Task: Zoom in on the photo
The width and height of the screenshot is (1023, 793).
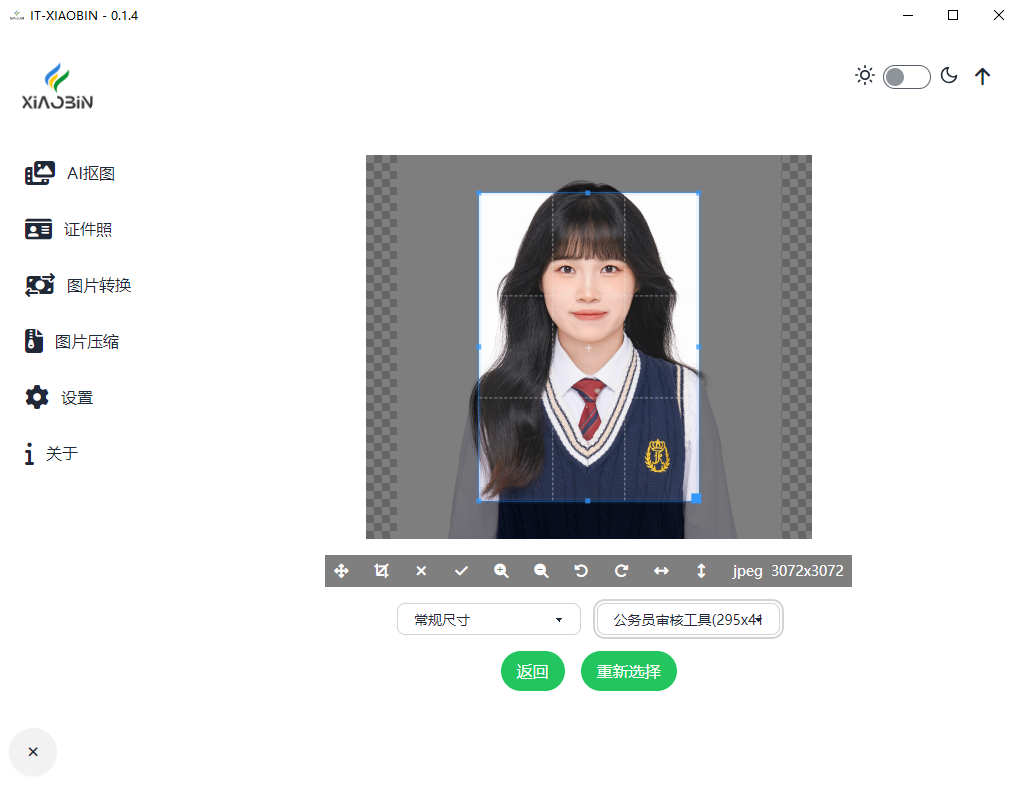Action: pos(501,571)
